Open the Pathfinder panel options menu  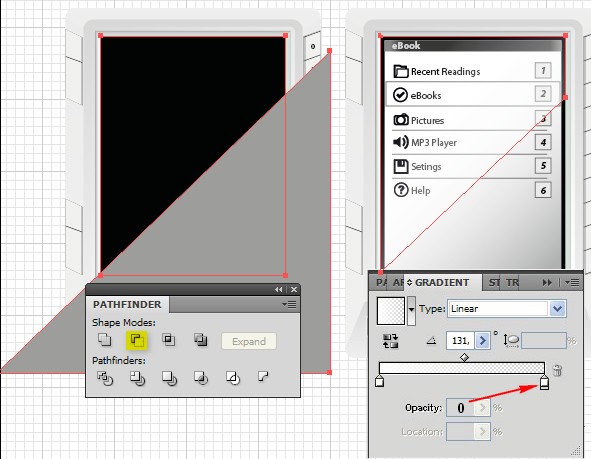pos(289,304)
